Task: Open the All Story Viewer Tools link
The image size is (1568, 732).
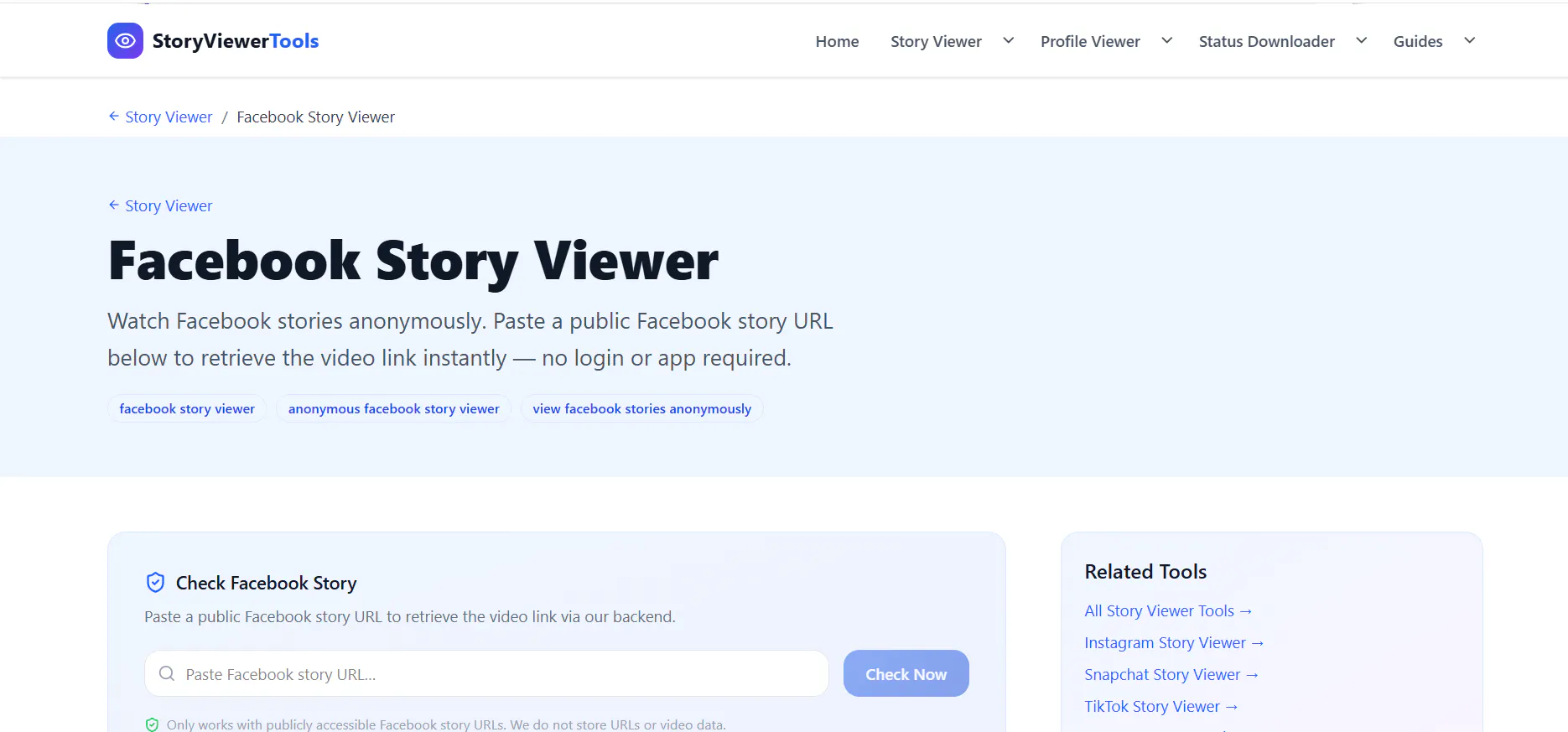Action: 1168,610
